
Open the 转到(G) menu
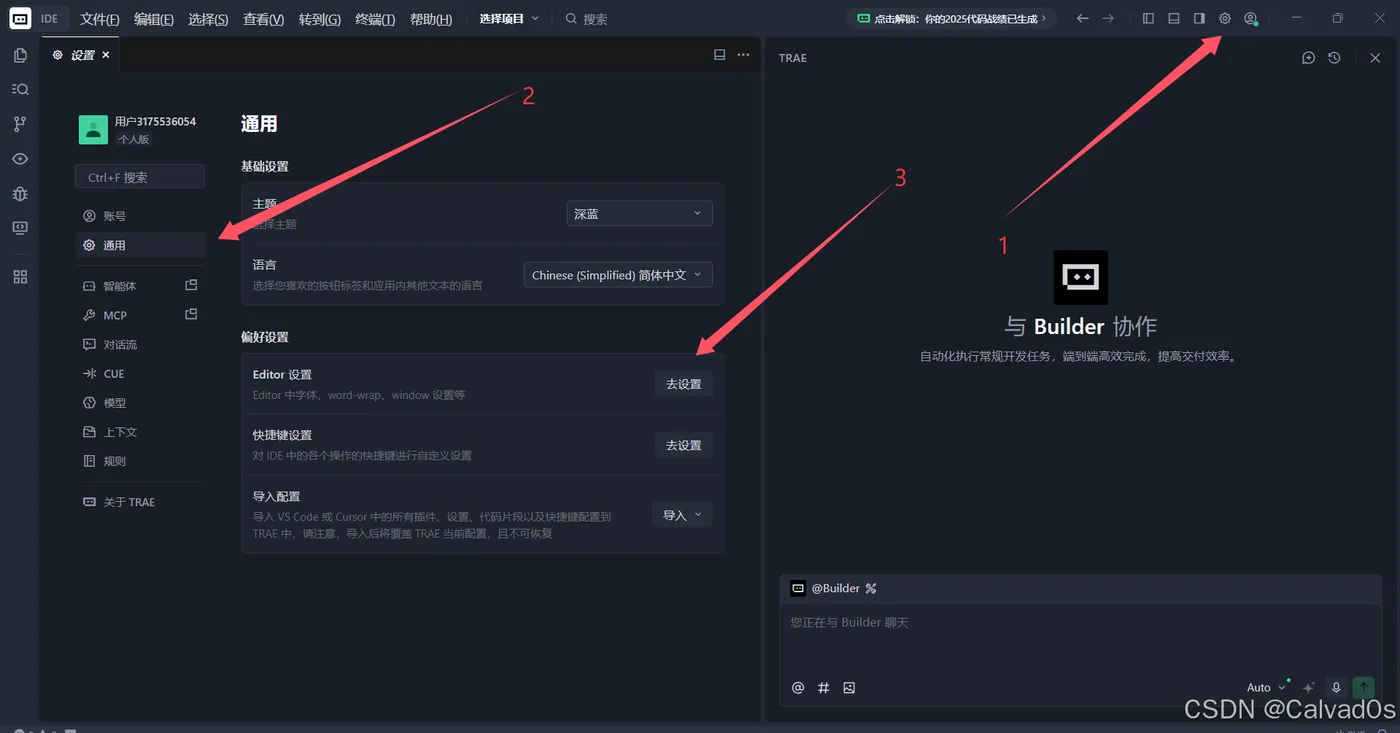coord(319,19)
